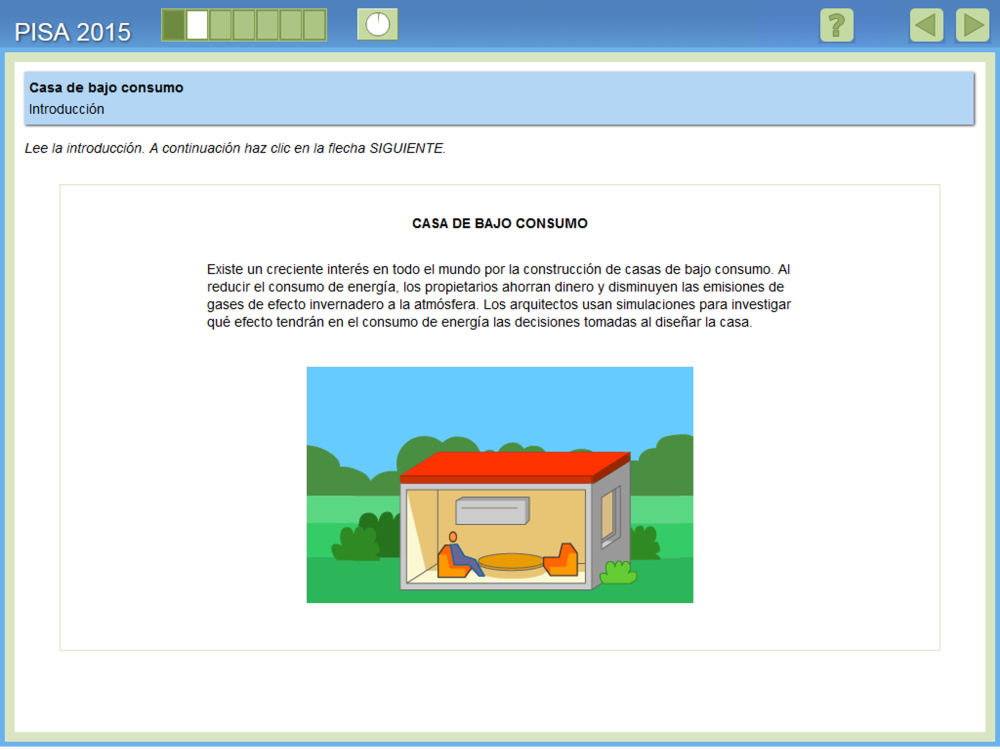Click the 'CASA DE BAJO CONSUMO' heading

pyautogui.click(x=499, y=224)
